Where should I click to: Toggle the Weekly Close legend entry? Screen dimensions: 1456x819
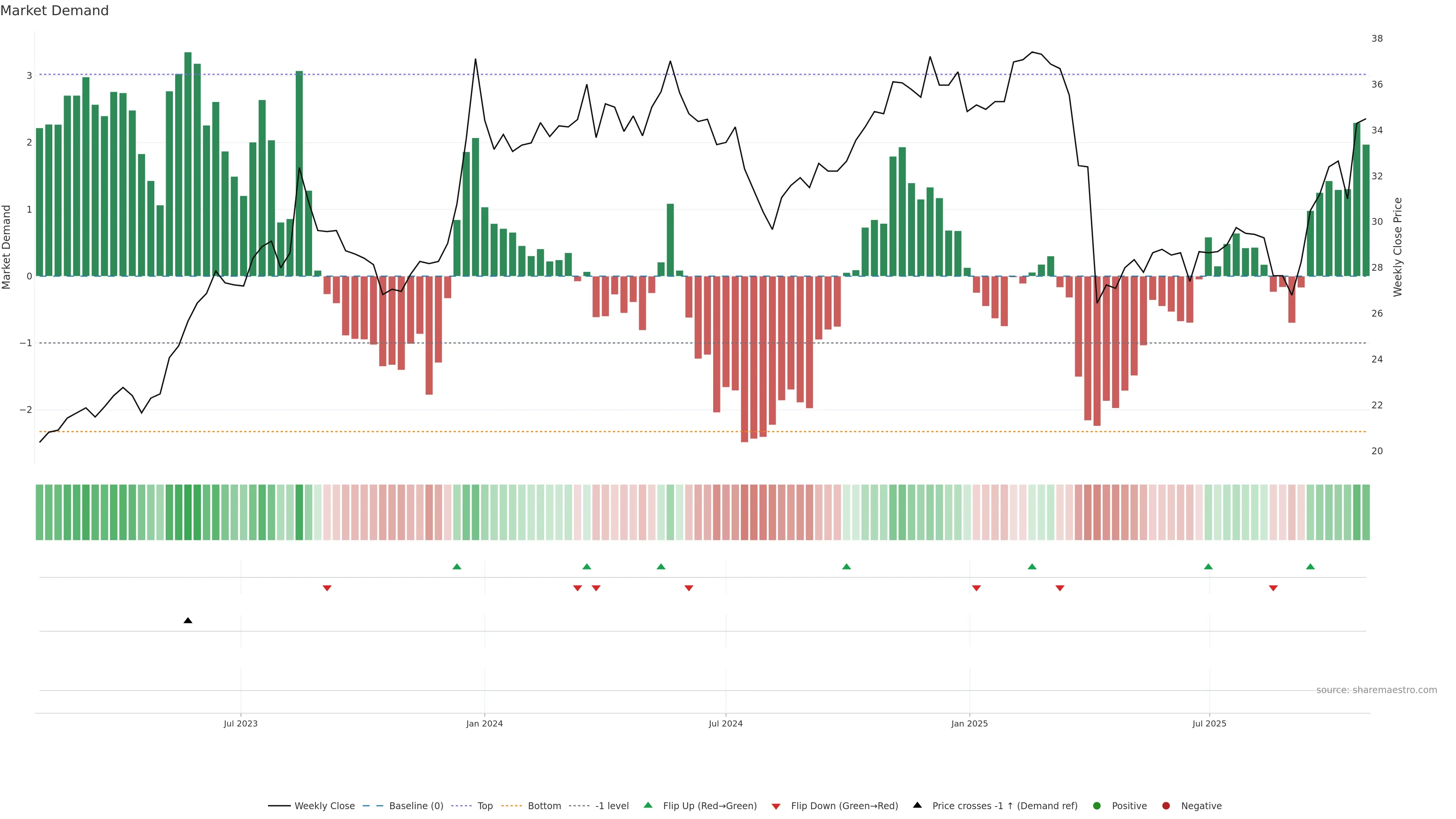coord(324,806)
